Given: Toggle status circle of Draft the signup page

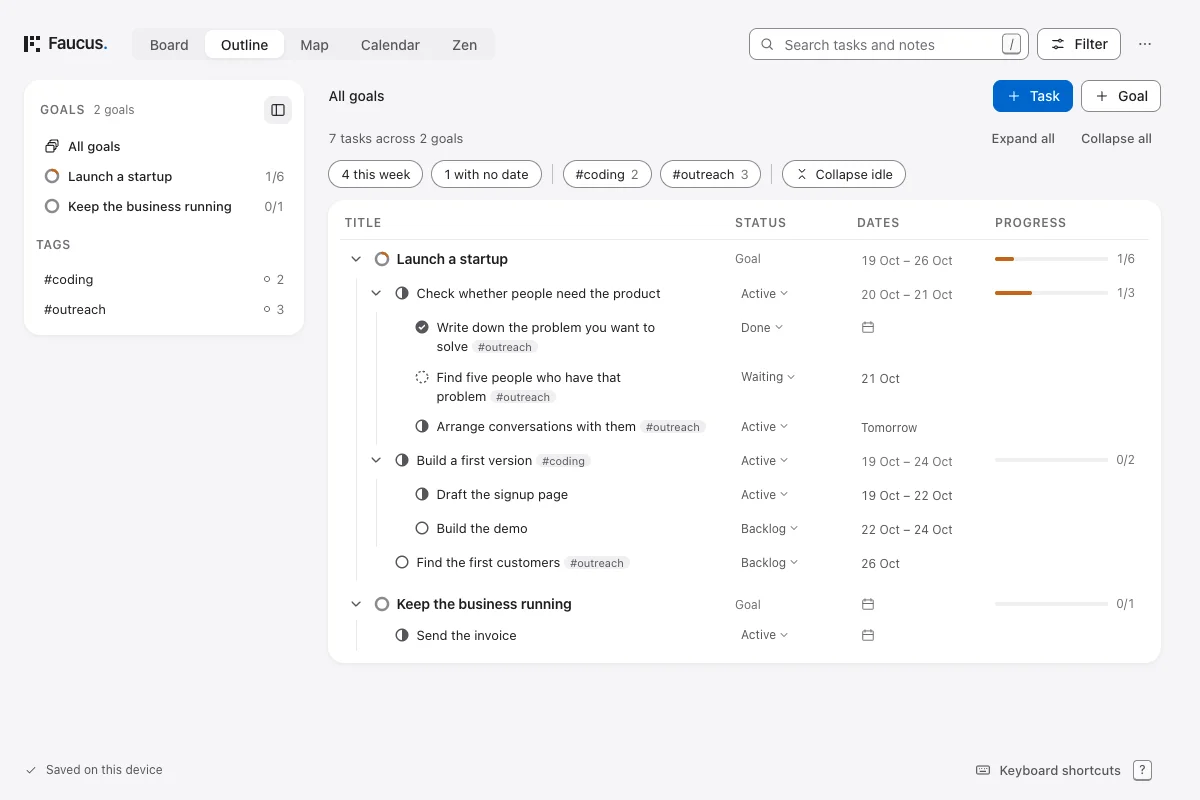Looking at the screenshot, I should coord(422,494).
